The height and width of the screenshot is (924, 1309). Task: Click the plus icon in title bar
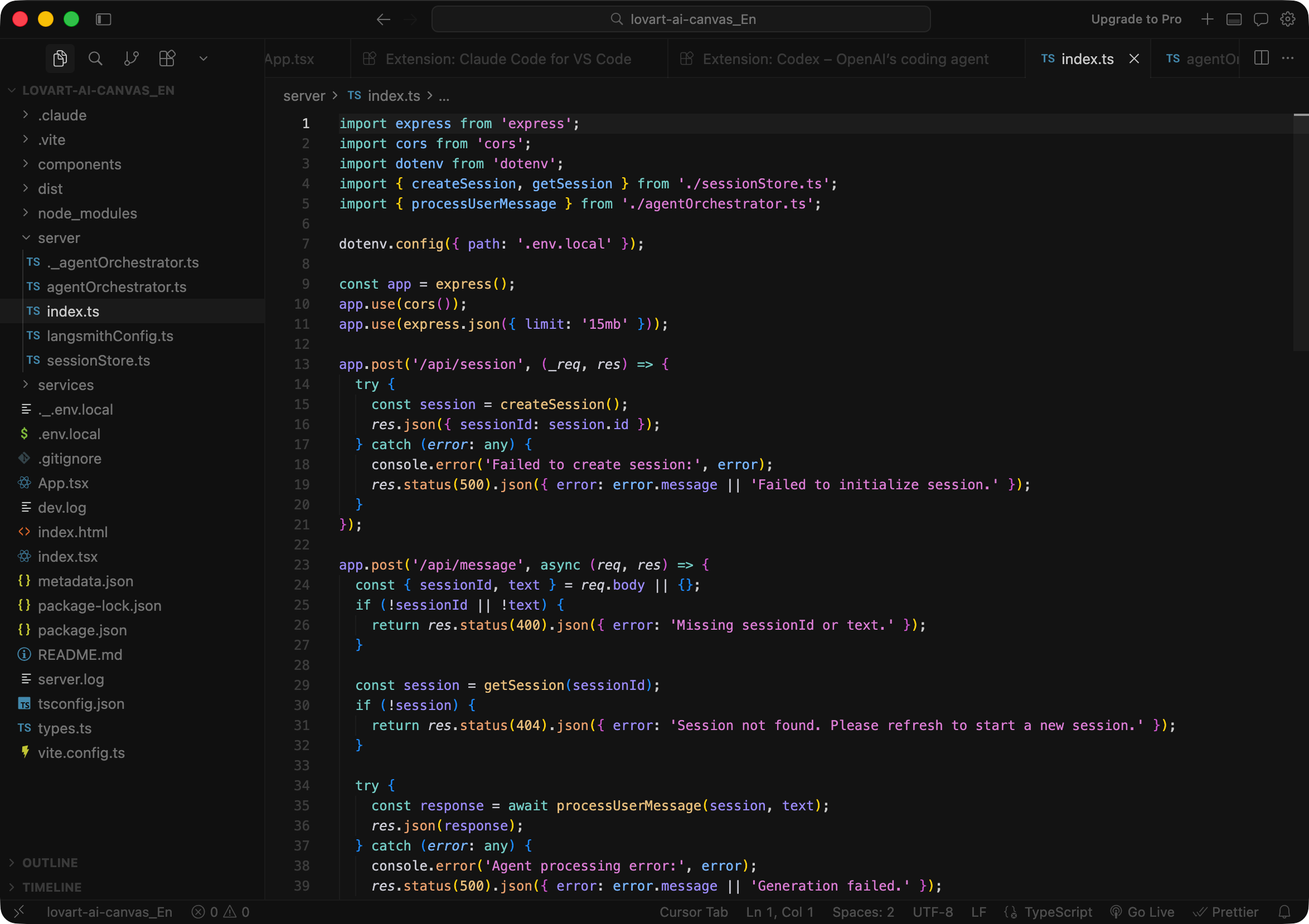coord(1207,19)
